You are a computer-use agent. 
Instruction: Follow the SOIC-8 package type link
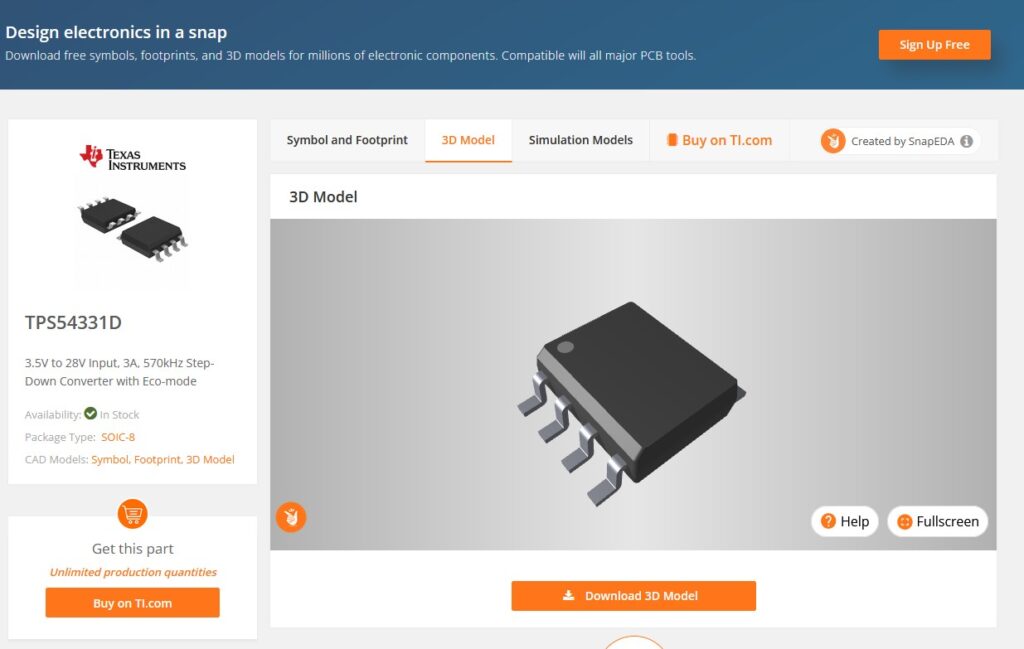(118, 437)
